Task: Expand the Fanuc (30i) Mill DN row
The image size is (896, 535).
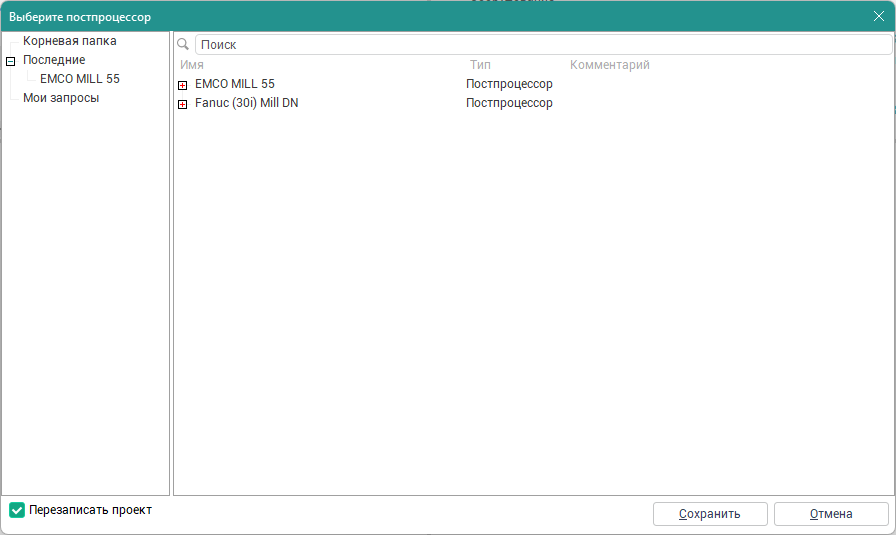Action: coord(182,104)
